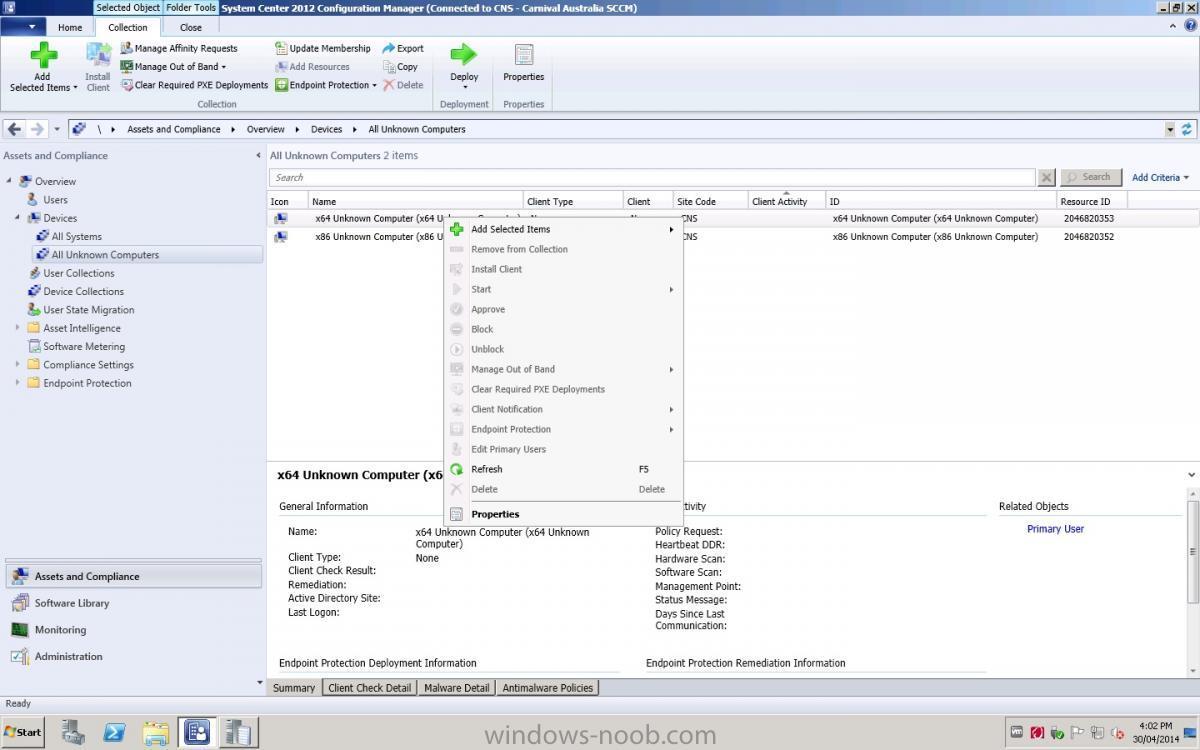The width and height of the screenshot is (1200, 750).
Task: Open the Assets and Compliance workspace
Action: (133, 576)
